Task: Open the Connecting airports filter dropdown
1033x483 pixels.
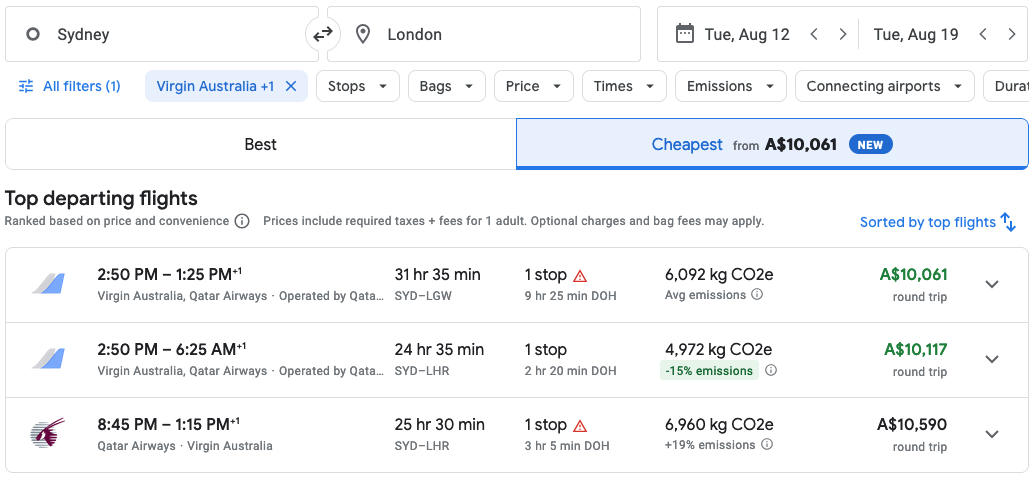Action: pos(885,86)
